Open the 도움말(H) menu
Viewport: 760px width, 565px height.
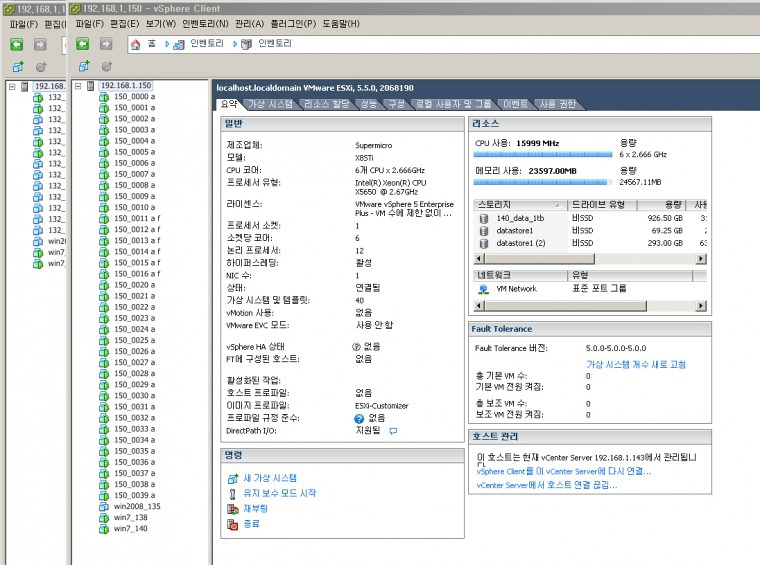341,23
